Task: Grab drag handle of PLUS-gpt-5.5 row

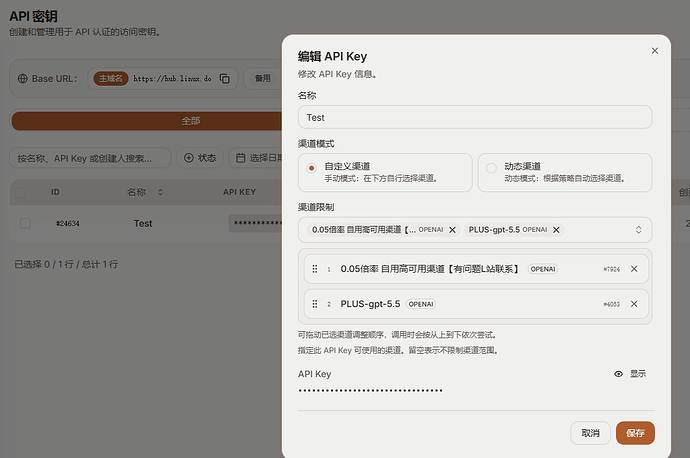Action: tap(315, 304)
